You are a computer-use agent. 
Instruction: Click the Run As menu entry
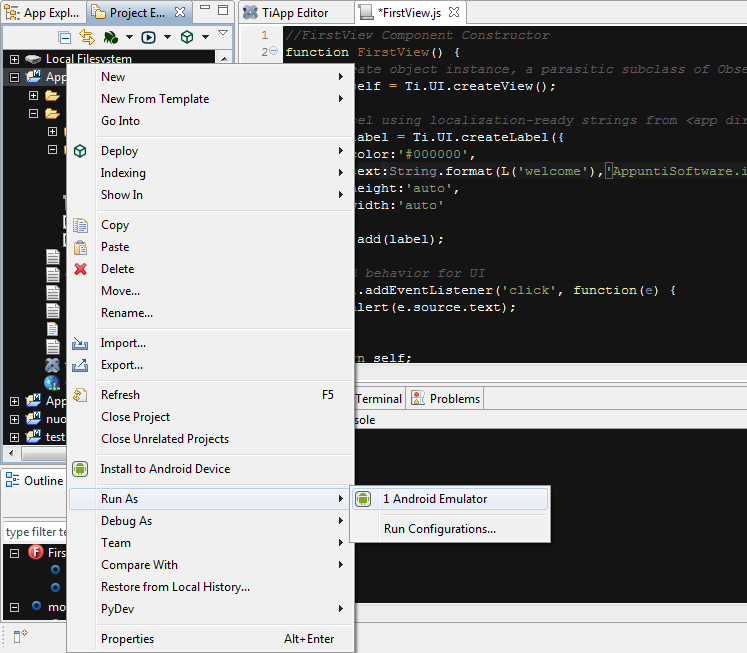[211, 499]
